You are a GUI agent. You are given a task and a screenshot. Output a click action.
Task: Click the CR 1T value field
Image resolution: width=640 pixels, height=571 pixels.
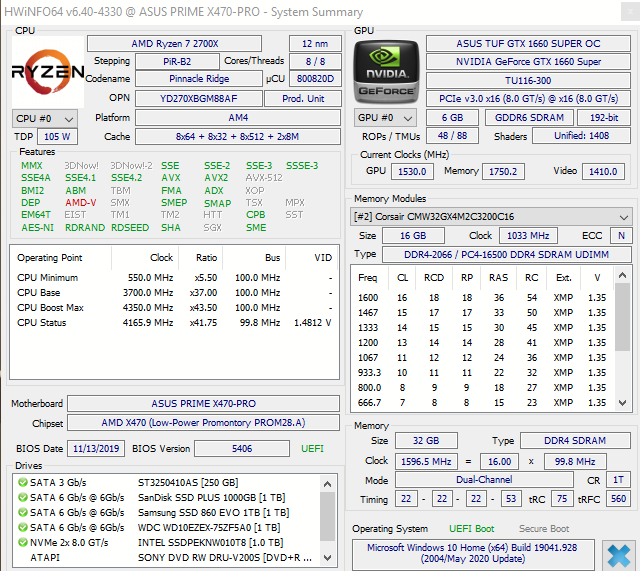tap(618, 480)
